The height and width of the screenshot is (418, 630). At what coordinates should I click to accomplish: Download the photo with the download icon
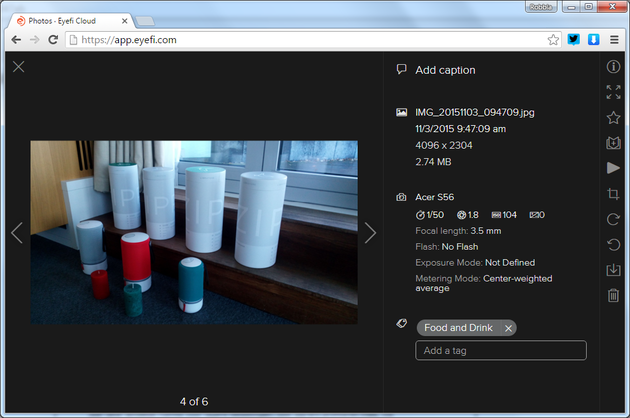613,270
